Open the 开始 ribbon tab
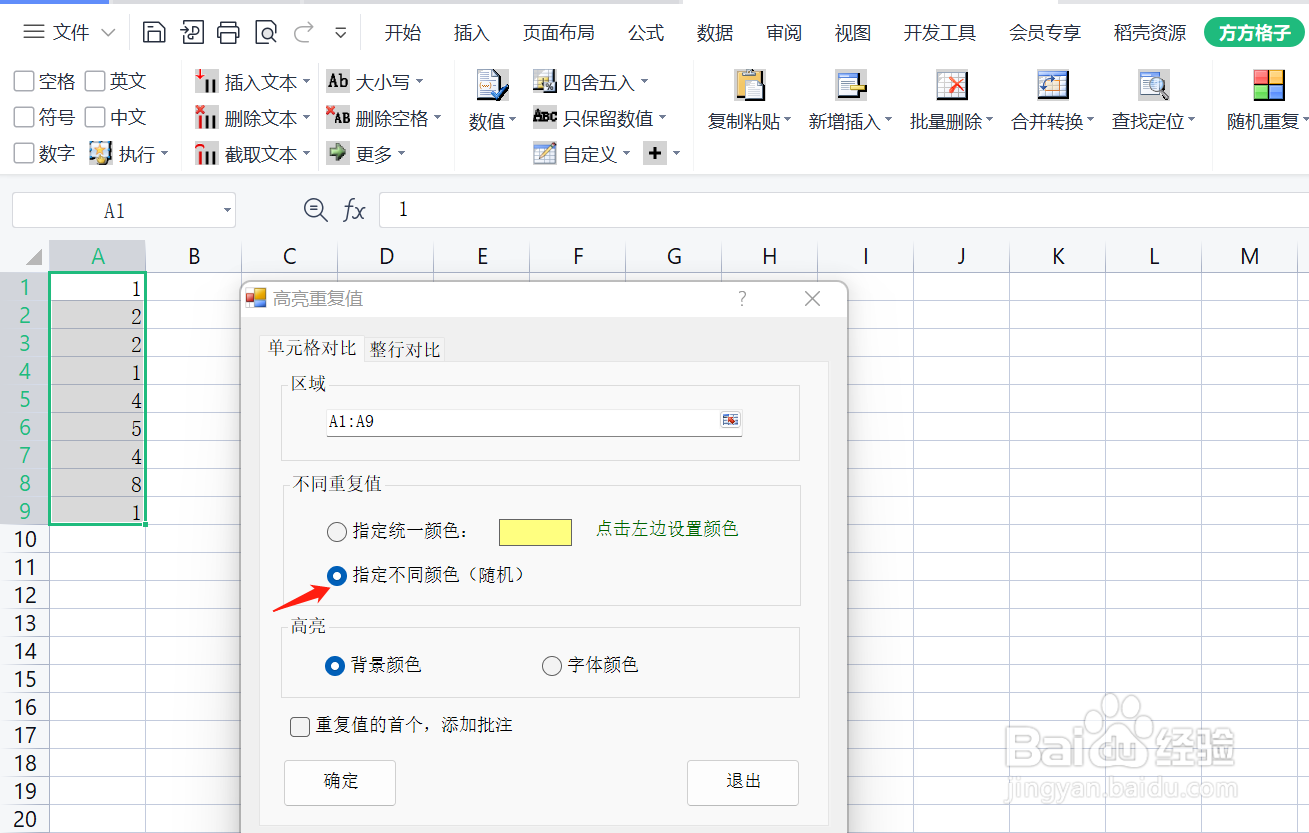1309x833 pixels. tap(403, 33)
